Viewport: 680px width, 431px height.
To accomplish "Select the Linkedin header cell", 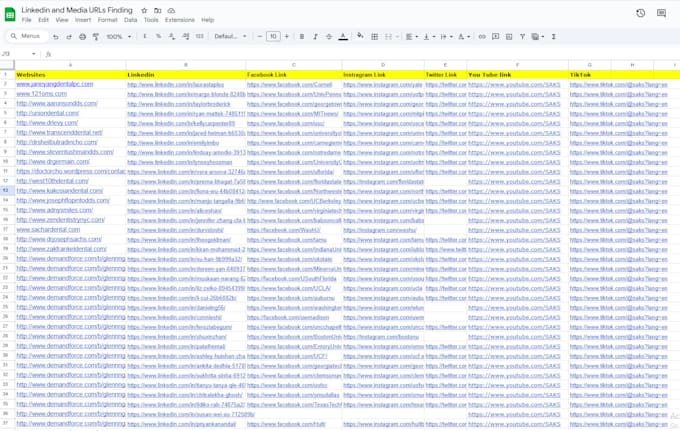I will 186,75.
